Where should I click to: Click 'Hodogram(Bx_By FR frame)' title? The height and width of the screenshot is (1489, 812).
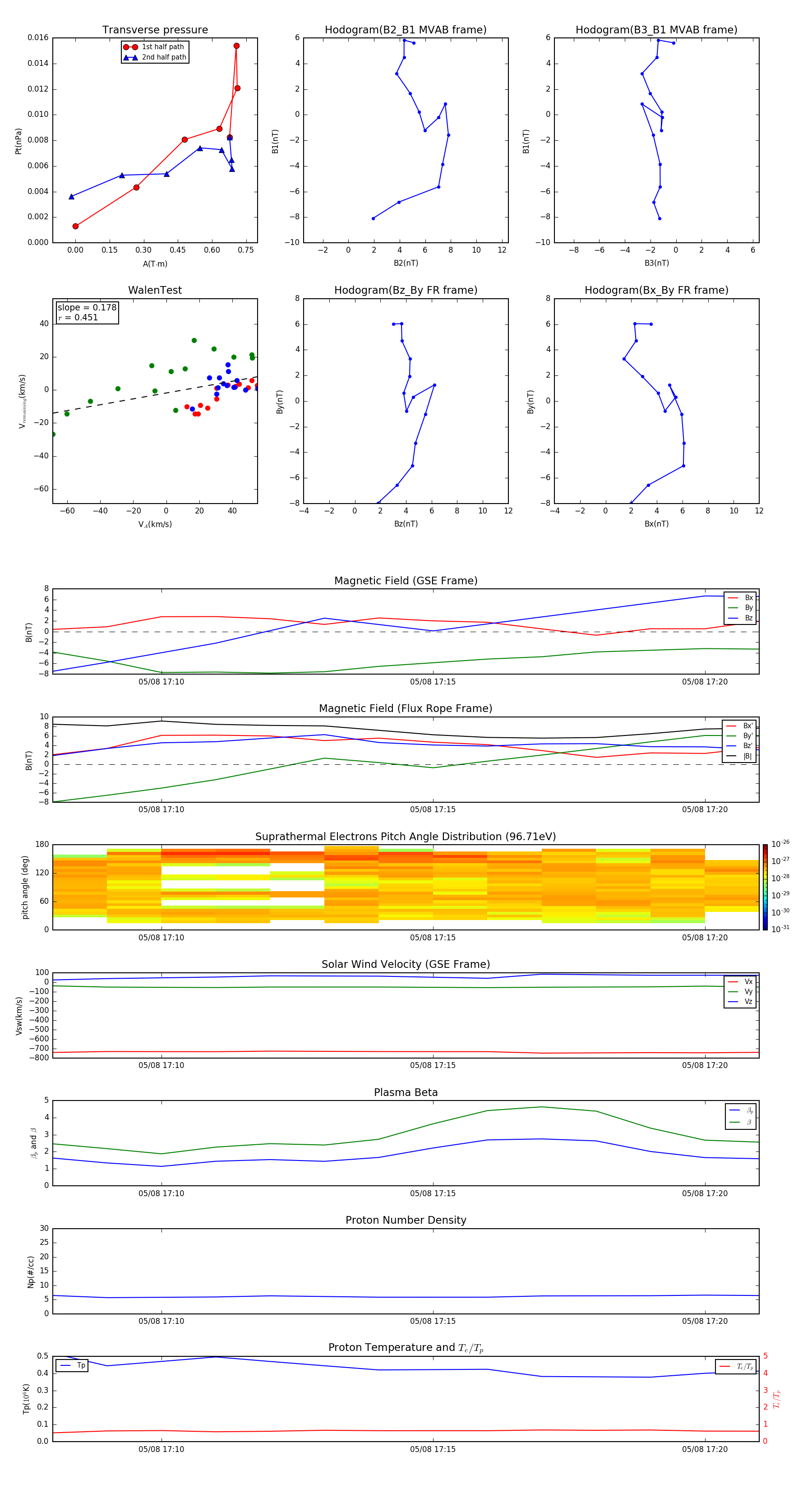656,290
